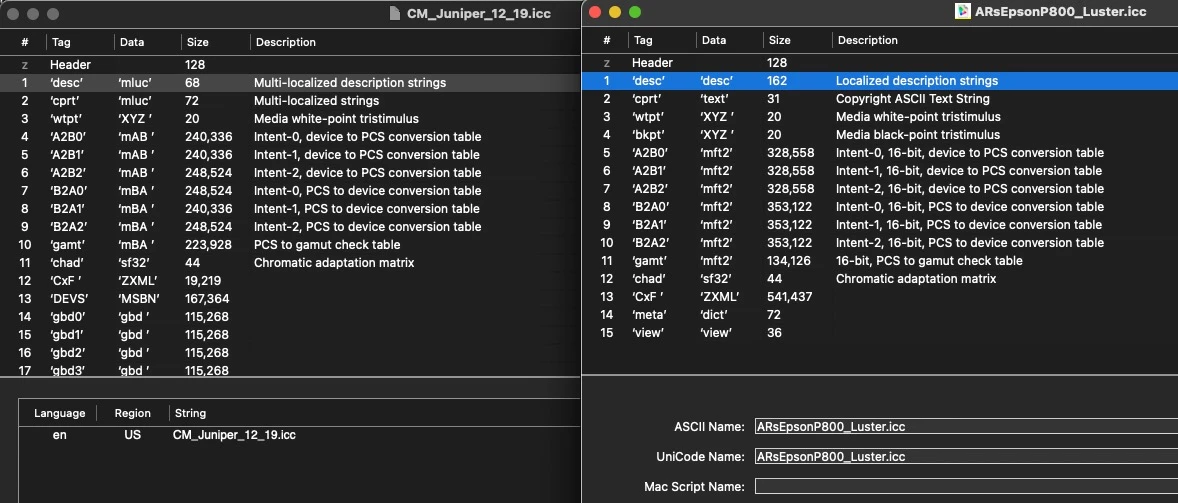Select 'CxF' ZXML row sized 19,219
This screenshot has height=503, width=1178.
click(291, 281)
